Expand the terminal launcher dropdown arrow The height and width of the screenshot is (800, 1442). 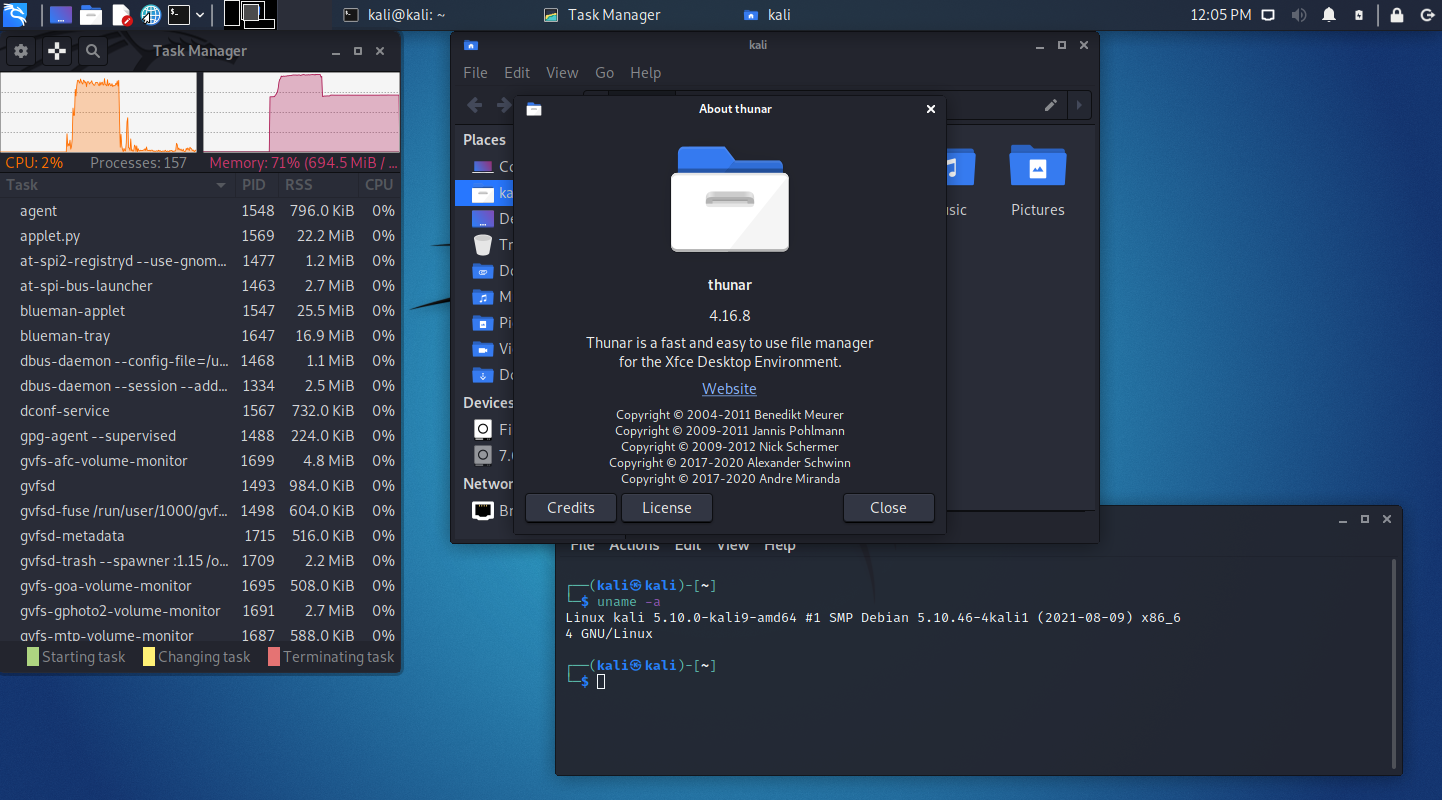click(201, 15)
